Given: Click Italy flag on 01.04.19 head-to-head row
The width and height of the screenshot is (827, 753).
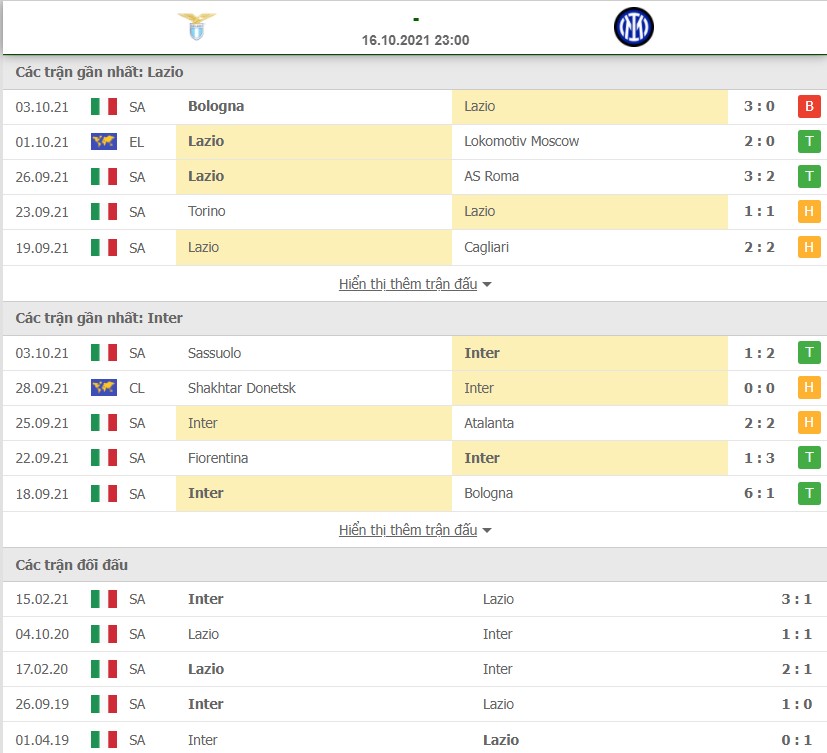Looking at the screenshot, I should coord(104,740).
